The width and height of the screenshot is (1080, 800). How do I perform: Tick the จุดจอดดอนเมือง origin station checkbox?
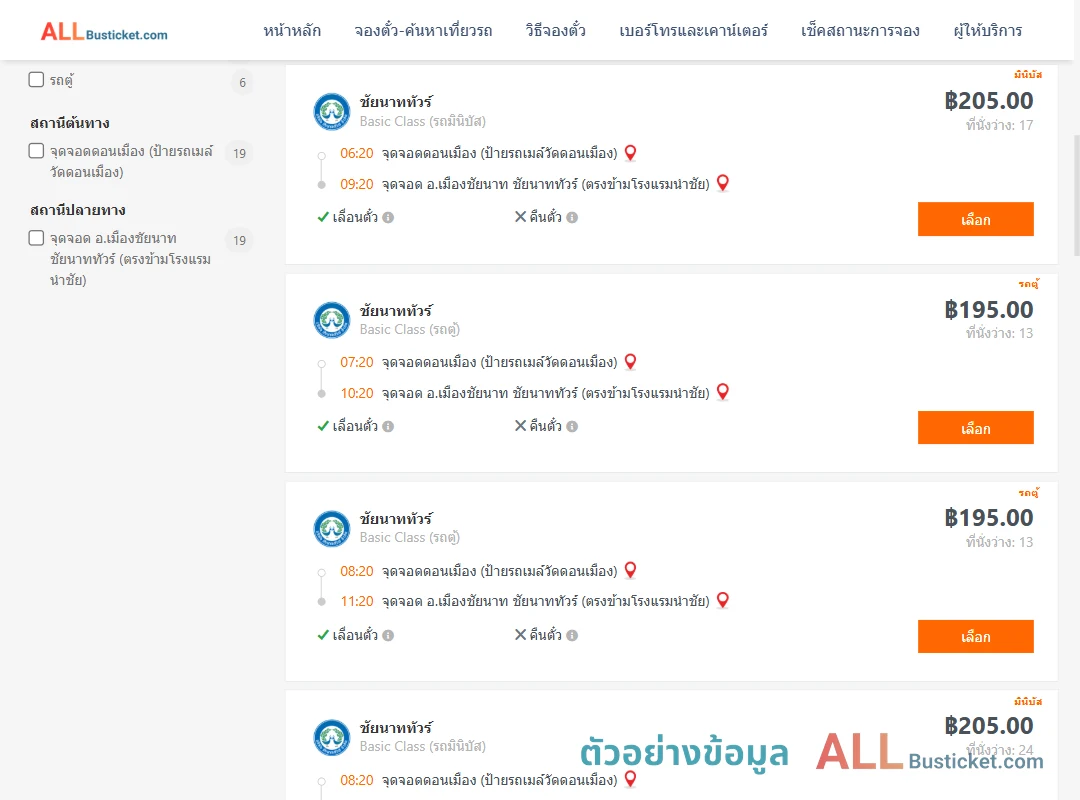37,150
